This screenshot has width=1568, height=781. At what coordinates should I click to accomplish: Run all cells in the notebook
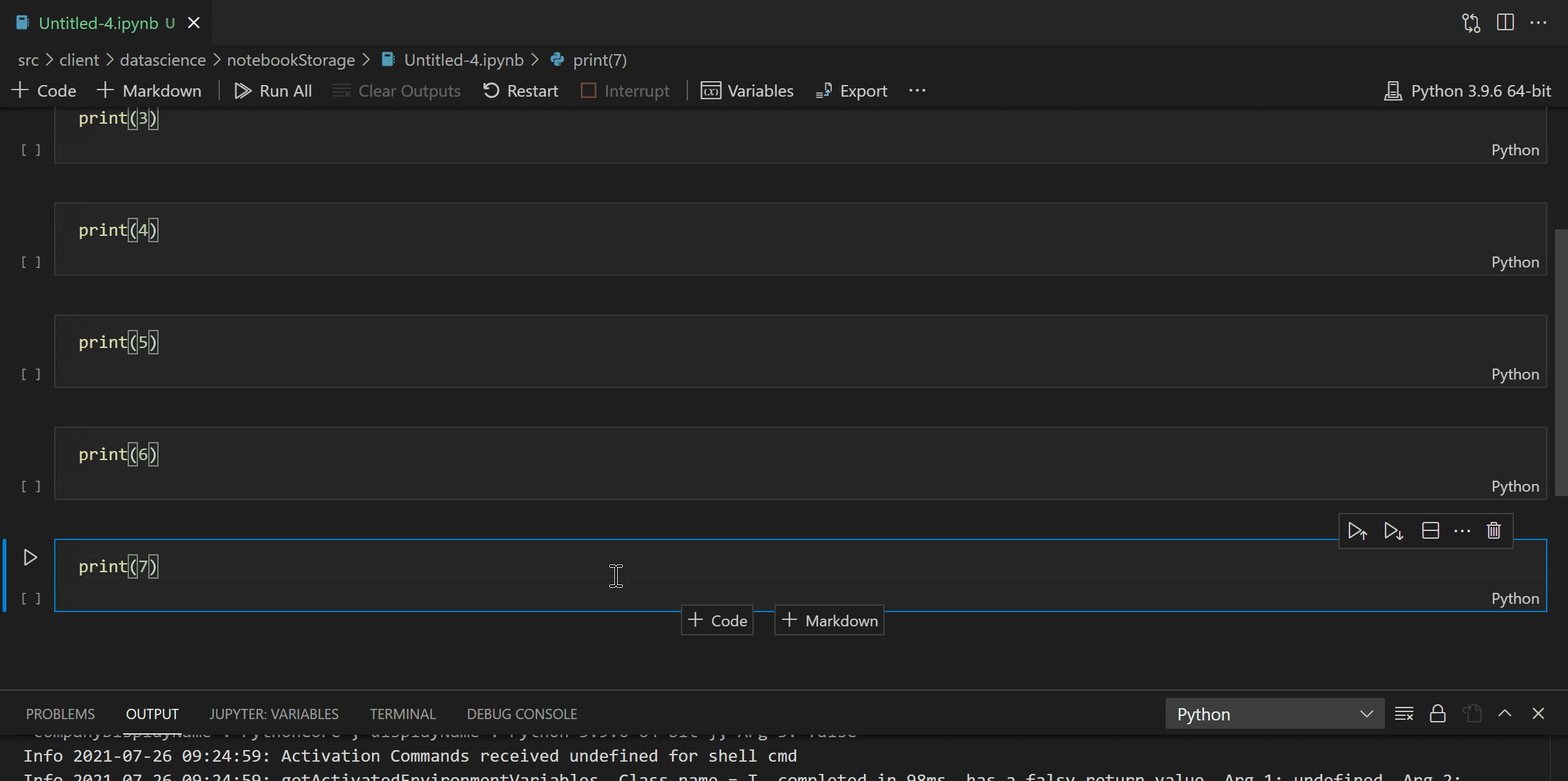click(x=273, y=90)
